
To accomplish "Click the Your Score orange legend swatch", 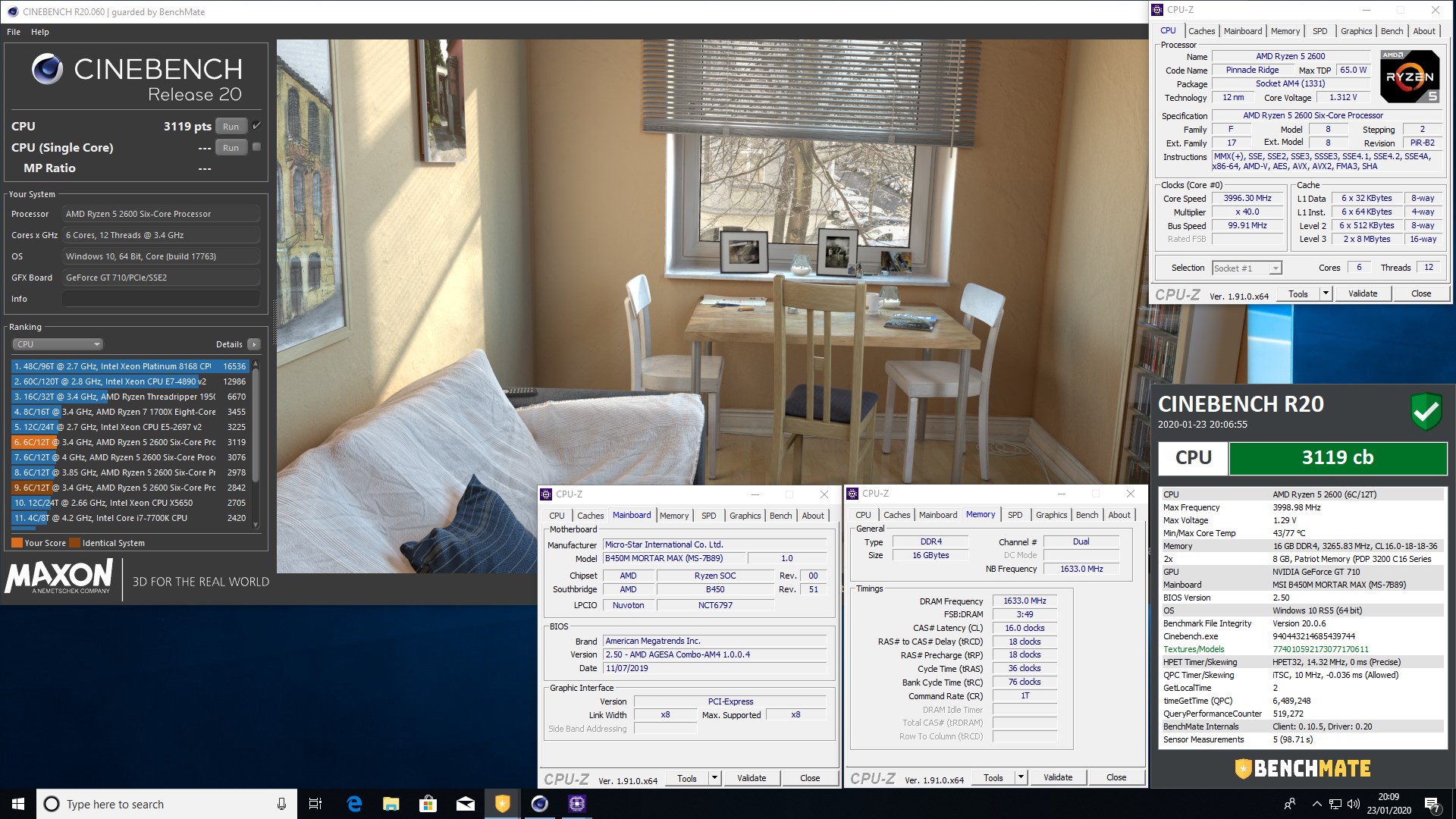I will [x=17, y=543].
